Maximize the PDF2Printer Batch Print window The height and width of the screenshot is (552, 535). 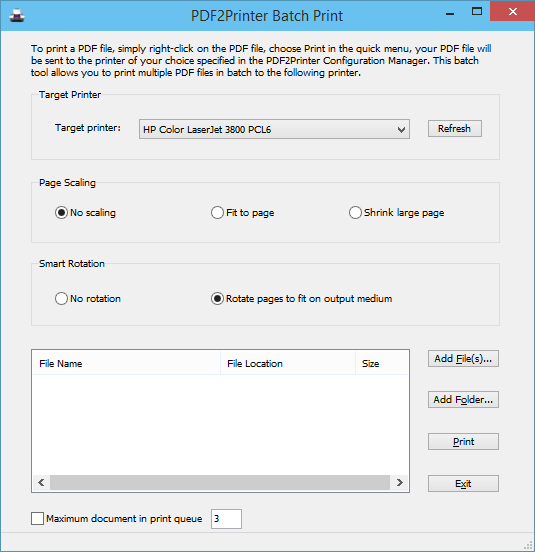[x=477, y=11]
